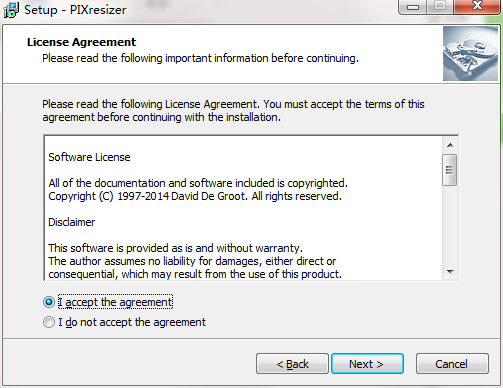The image size is (503, 388).
Task: Click the David De Groot copyright line
Action: pyautogui.click(x=195, y=196)
